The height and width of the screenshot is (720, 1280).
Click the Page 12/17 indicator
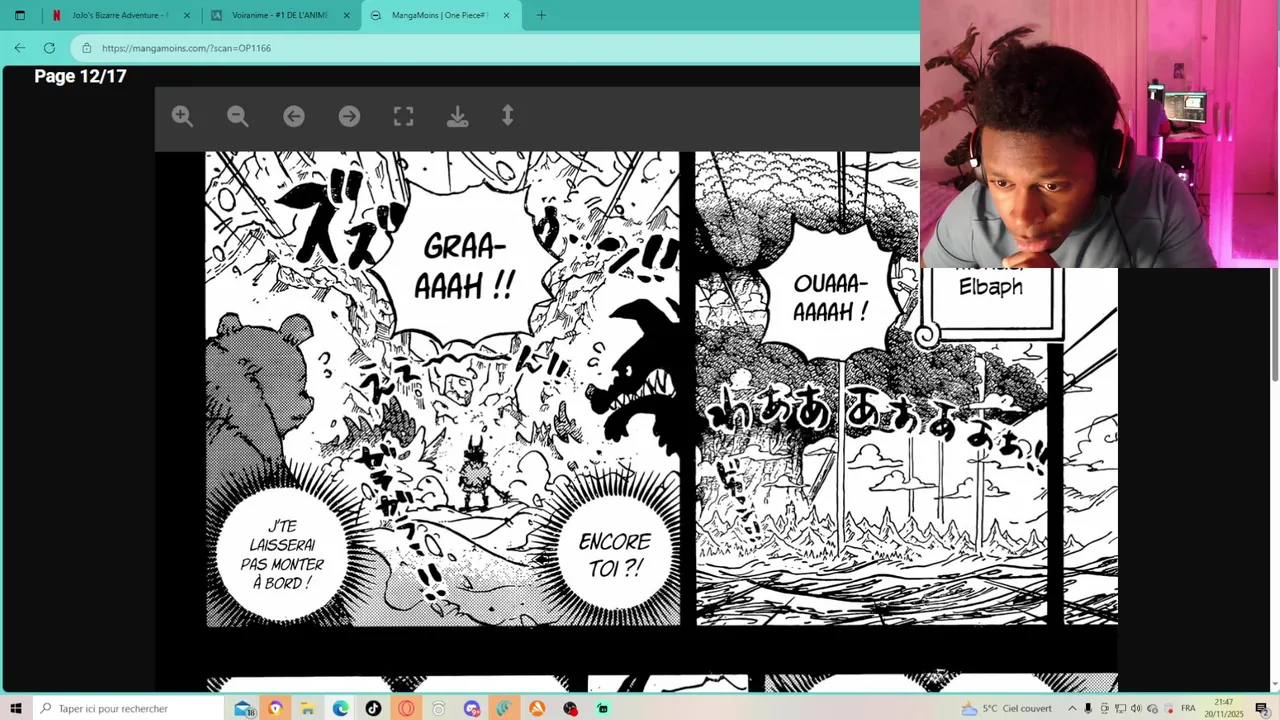click(80, 76)
